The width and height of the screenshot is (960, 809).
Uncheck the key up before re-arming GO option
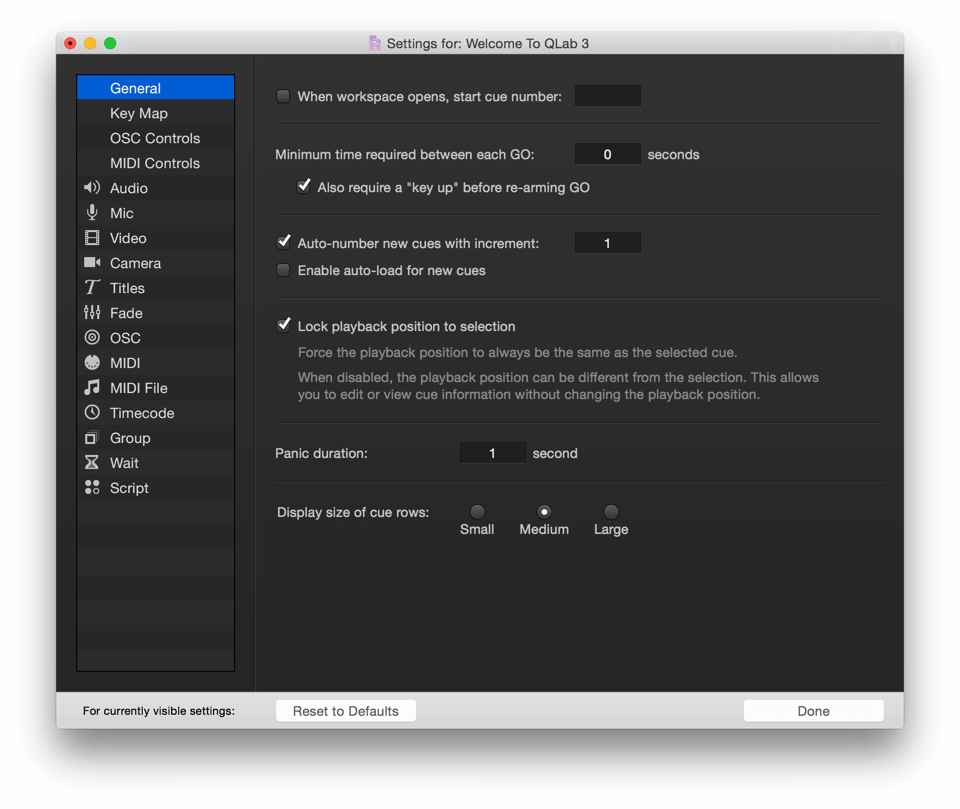[x=304, y=187]
